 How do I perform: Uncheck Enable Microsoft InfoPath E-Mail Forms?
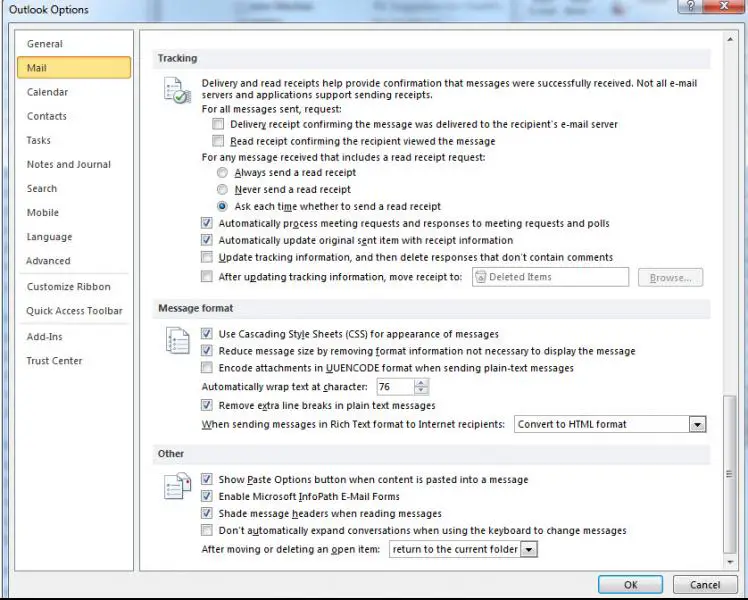tap(207, 497)
